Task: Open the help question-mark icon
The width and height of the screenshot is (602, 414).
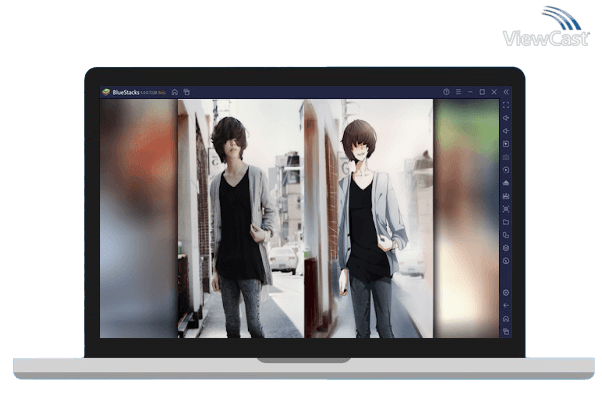Action: (x=446, y=92)
